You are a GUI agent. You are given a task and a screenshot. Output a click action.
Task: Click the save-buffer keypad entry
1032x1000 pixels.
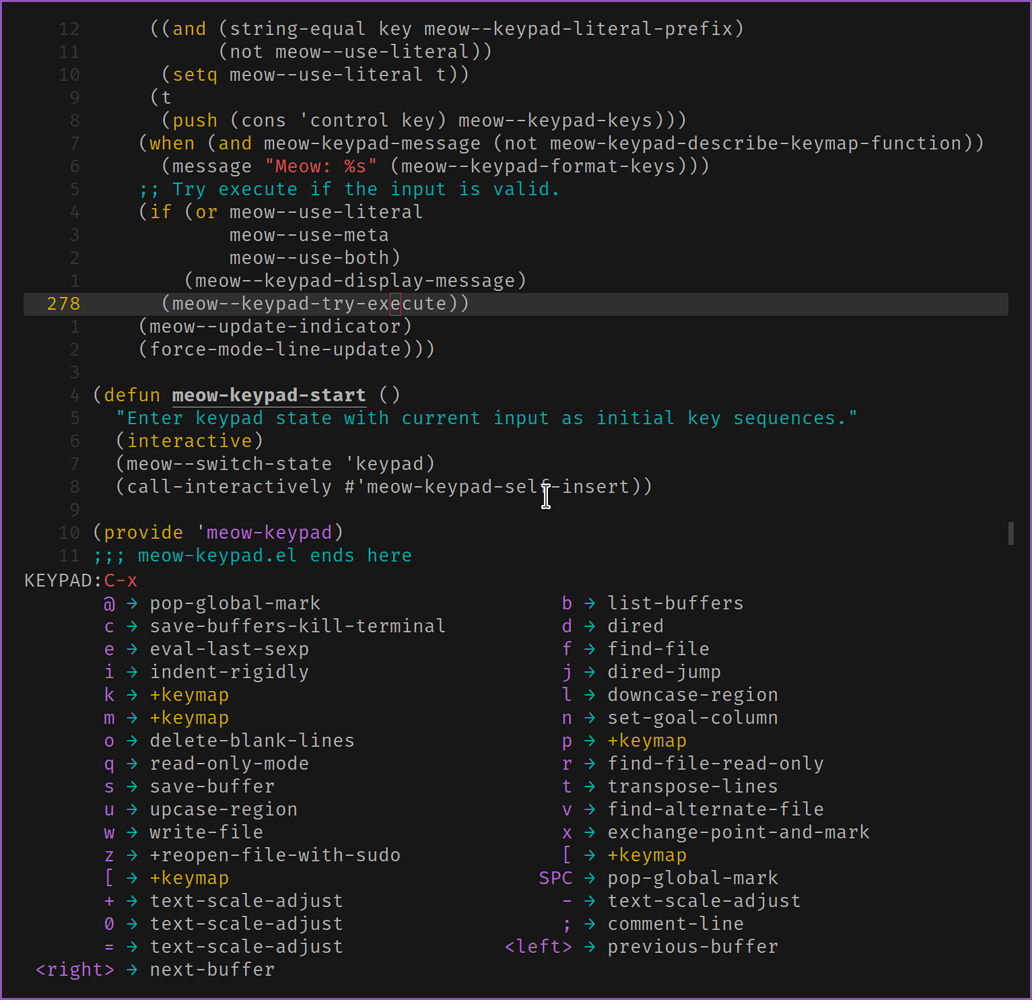(x=212, y=786)
